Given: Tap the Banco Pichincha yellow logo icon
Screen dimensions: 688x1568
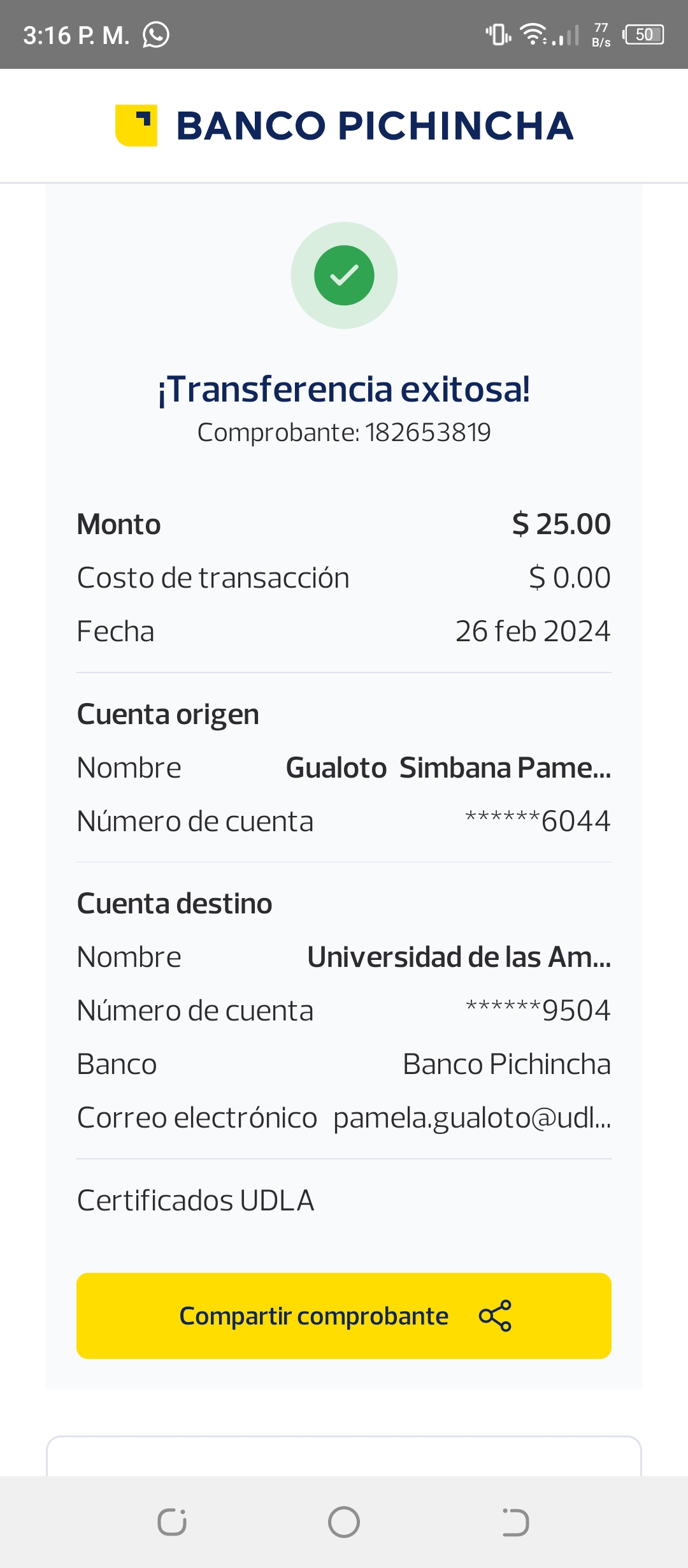Looking at the screenshot, I should click(x=136, y=126).
